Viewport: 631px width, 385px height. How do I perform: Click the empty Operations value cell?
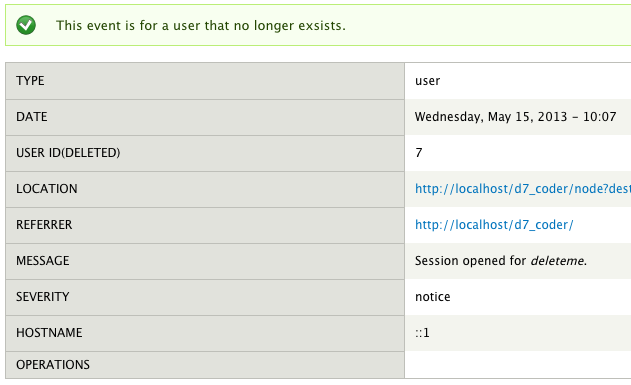click(x=518, y=365)
